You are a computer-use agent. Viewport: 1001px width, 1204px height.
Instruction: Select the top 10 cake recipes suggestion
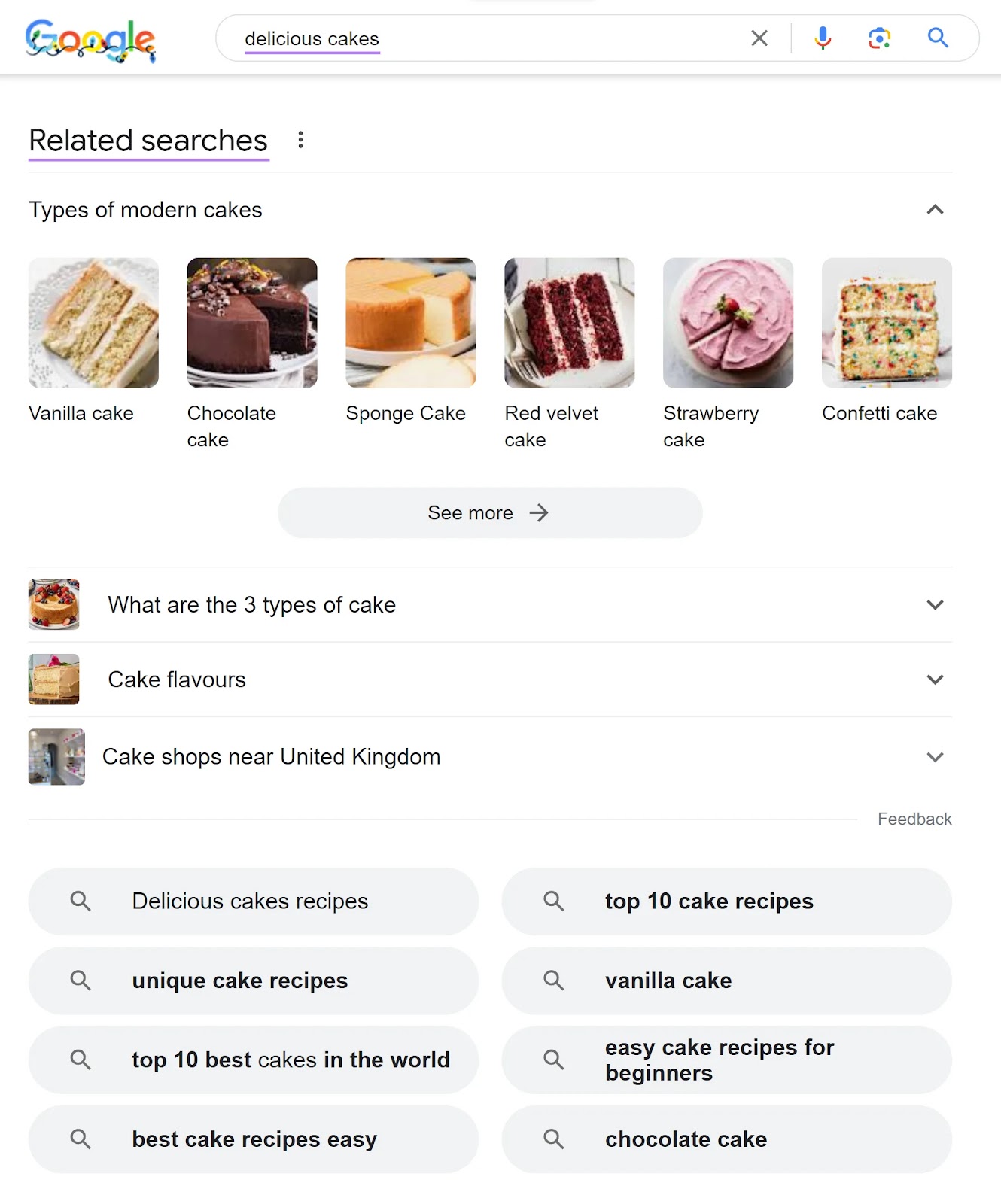707,901
